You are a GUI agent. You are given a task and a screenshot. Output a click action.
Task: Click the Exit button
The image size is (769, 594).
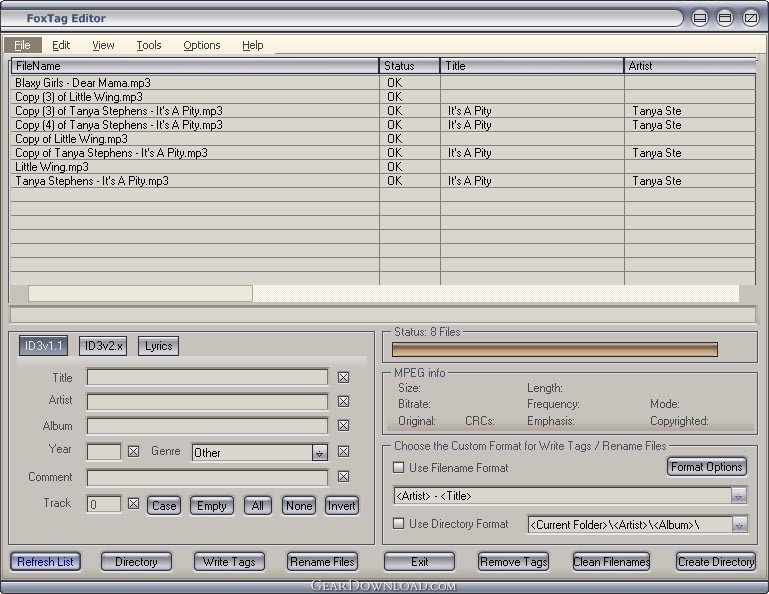coord(419,562)
